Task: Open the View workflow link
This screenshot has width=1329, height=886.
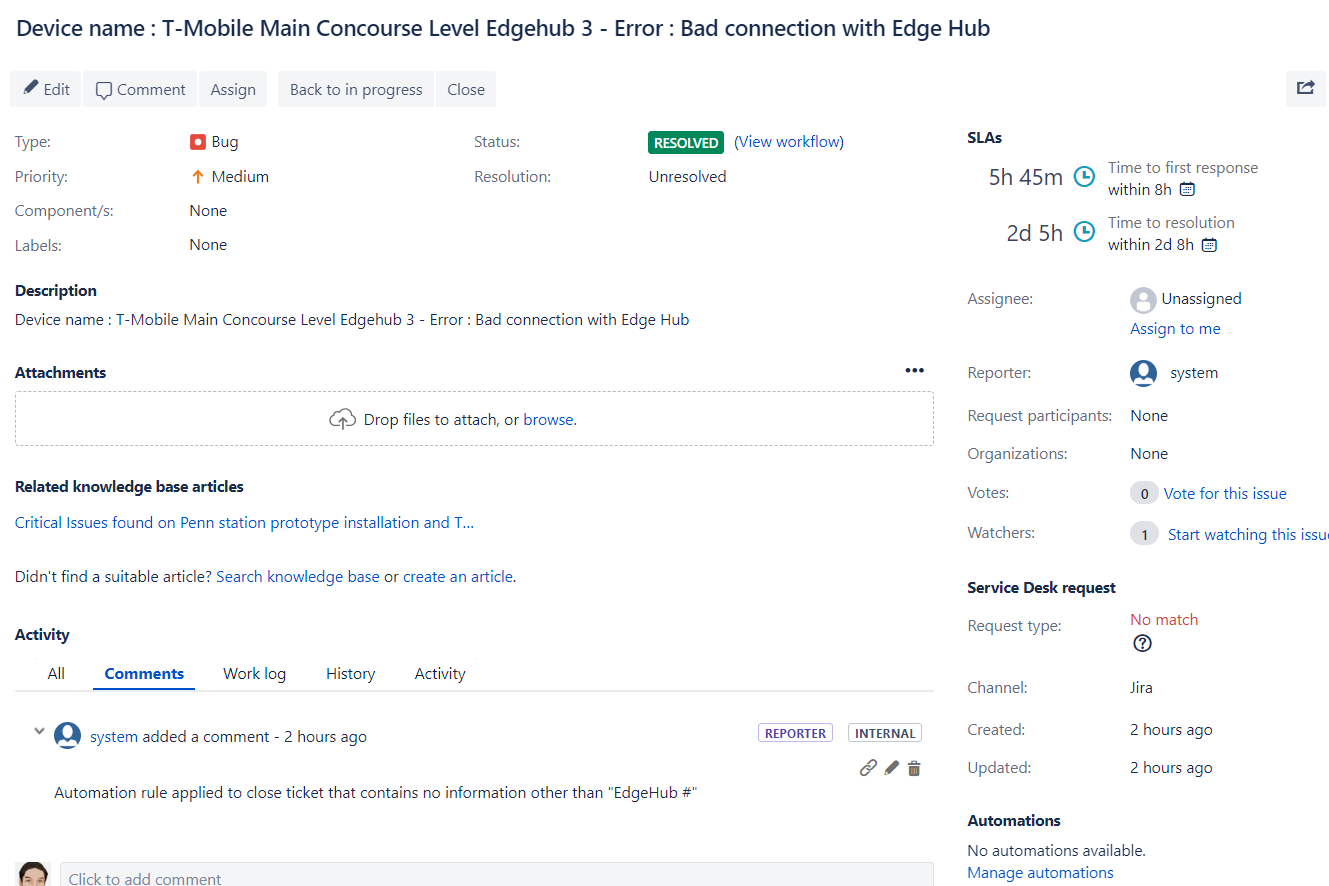Action: coord(789,142)
